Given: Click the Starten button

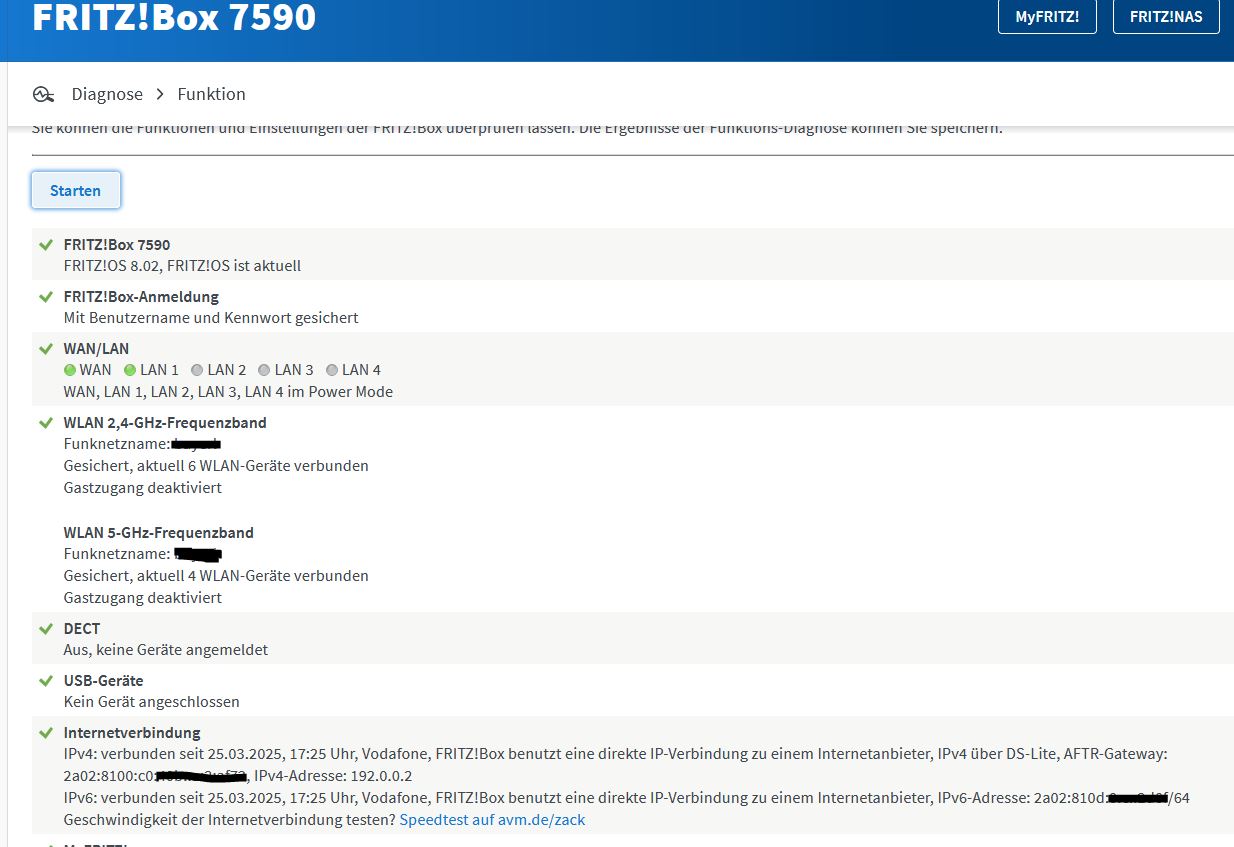Looking at the screenshot, I should [76, 190].
